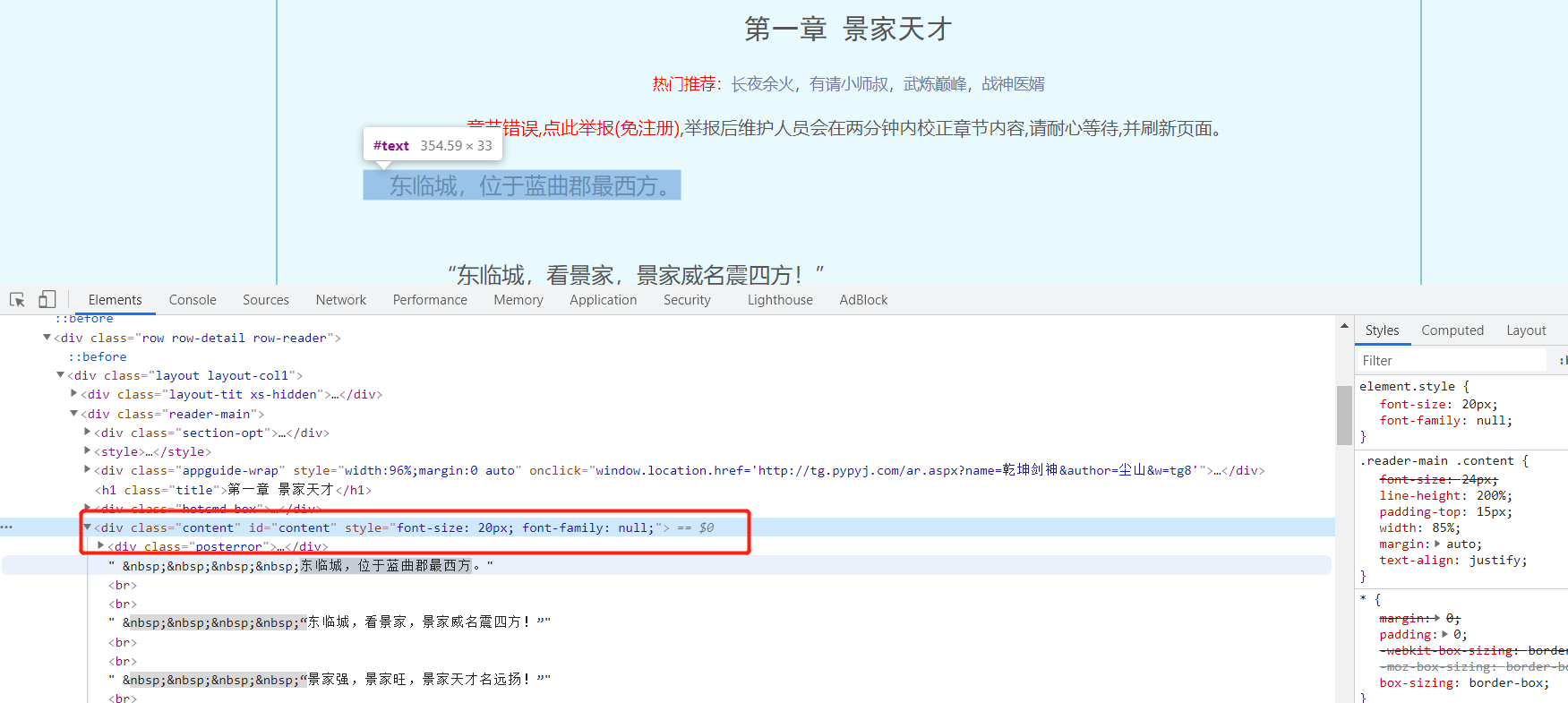Screen dimensions: 1568x703
Task: Select the Styles pane tab
Action: pyautogui.click(x=1382, y=330)
